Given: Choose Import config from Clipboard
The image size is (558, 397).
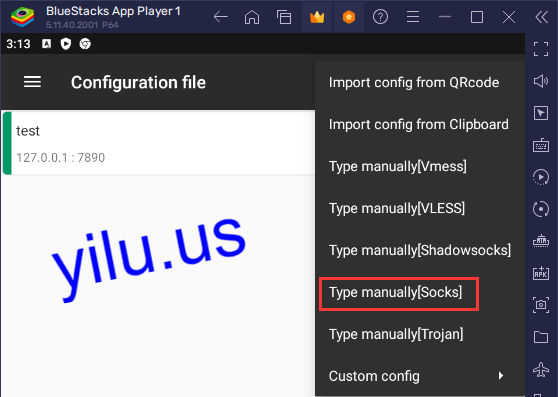Looking at the screenshot, I should (x=418, y=125).
